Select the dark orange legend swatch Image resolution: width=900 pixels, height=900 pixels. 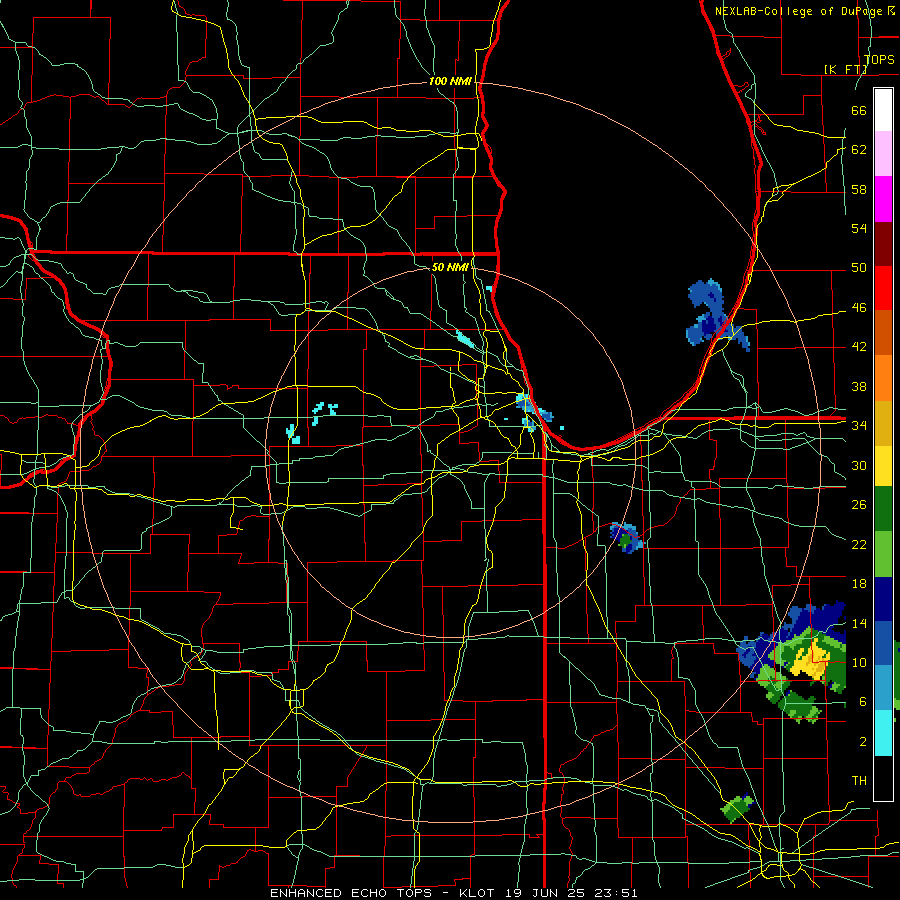pos(883,333)
